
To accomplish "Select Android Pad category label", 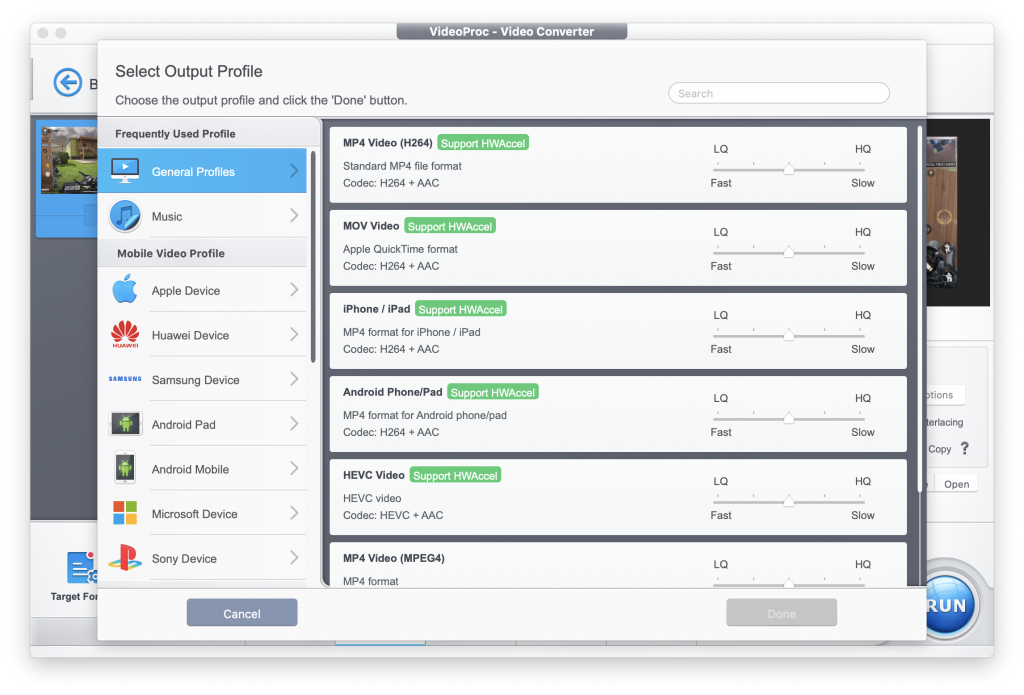I will pyautogui.click(x=184, y=425).
